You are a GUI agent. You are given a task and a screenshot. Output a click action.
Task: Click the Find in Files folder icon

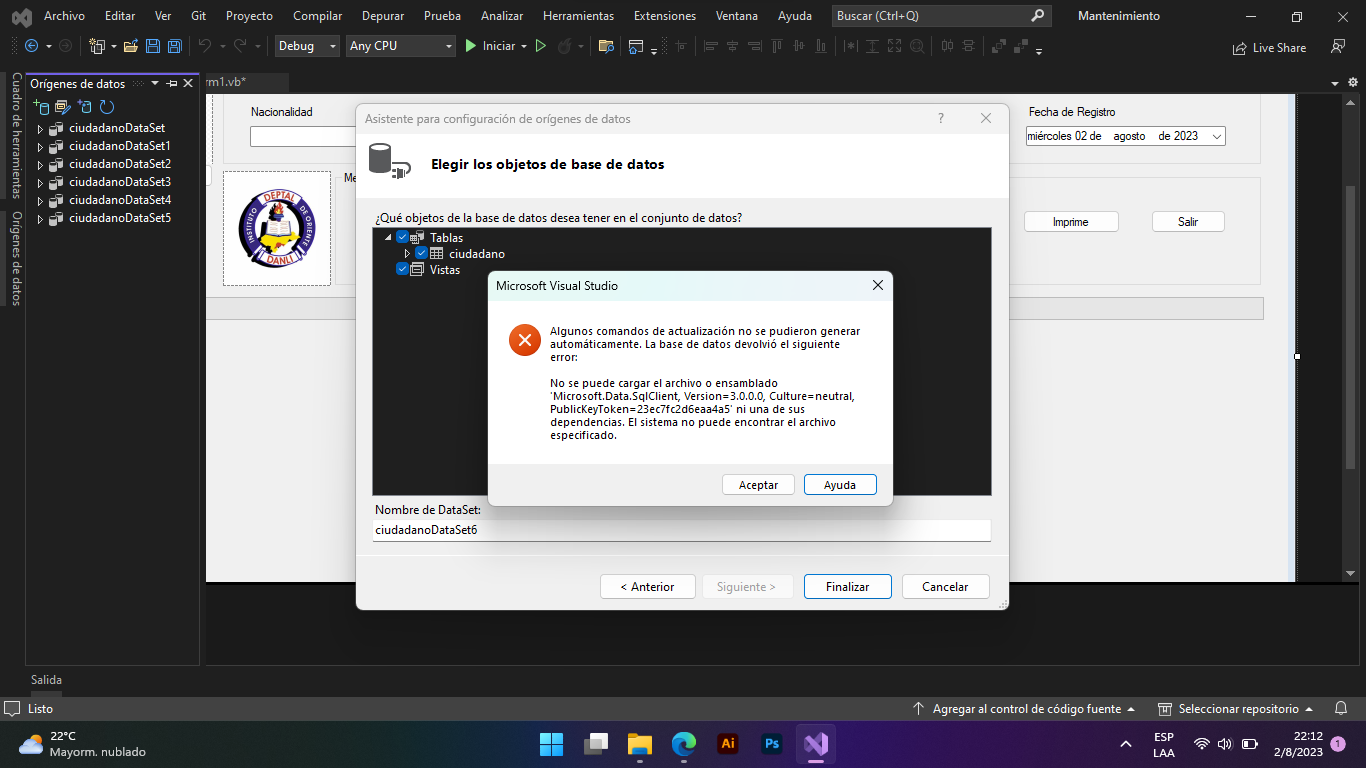coord(605,46)
